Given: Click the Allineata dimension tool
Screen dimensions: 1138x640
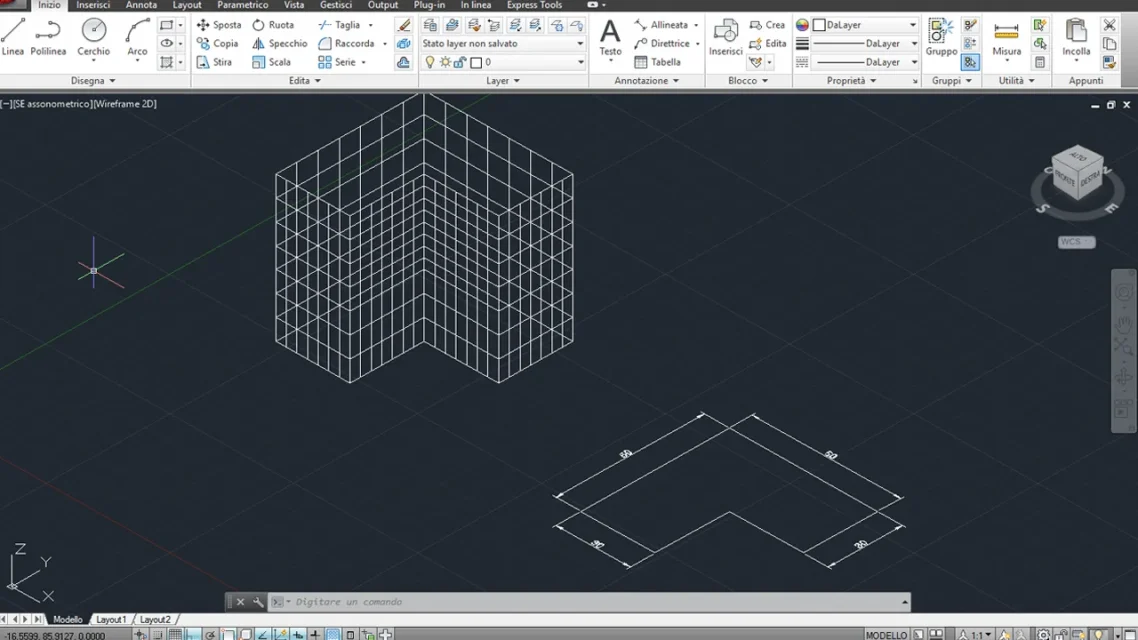Looking at the screenshot, I should (x=661, y=25).
